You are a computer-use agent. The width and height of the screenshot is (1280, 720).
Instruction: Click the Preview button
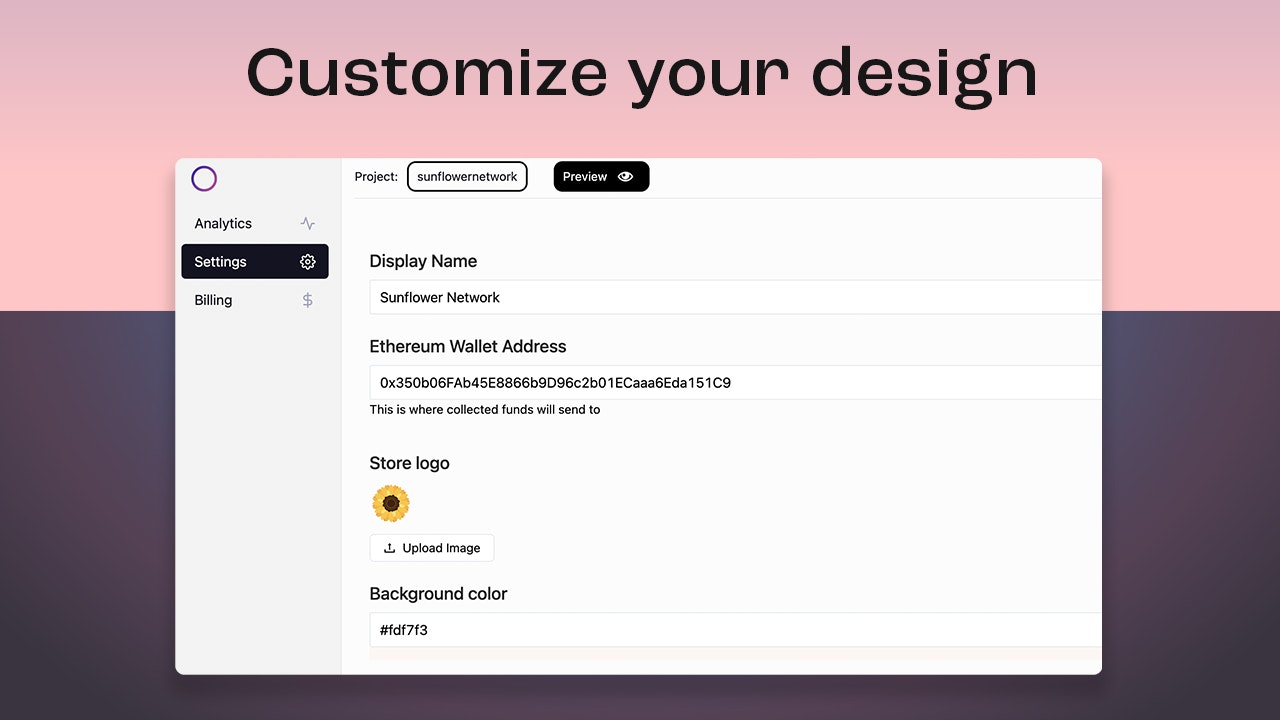click(x=601, y=177)
